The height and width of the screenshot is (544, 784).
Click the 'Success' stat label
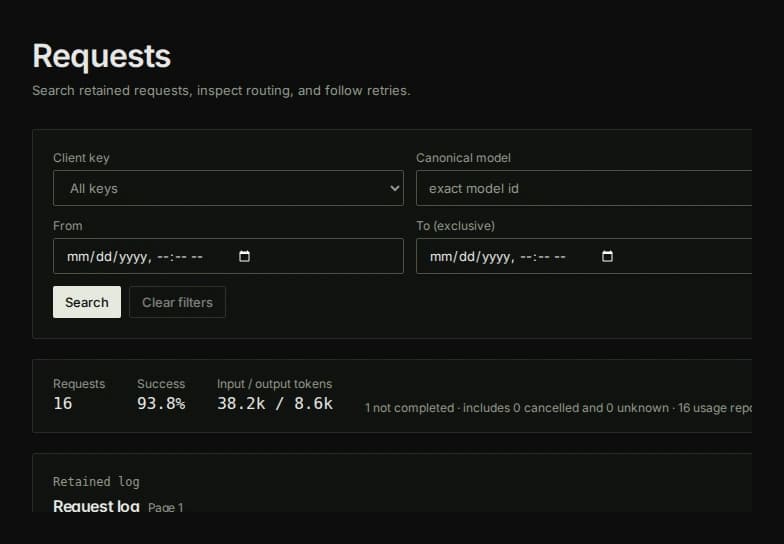(x=161, y=384)
